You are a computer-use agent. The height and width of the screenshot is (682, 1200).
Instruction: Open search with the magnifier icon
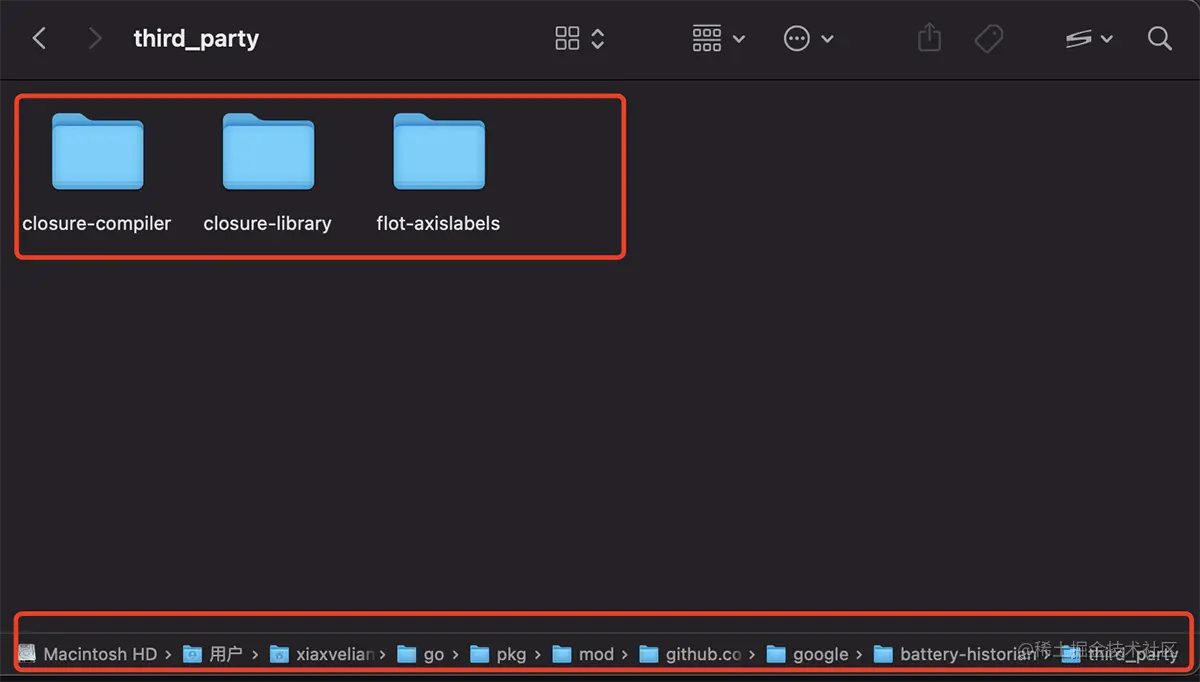[1160, 39]
